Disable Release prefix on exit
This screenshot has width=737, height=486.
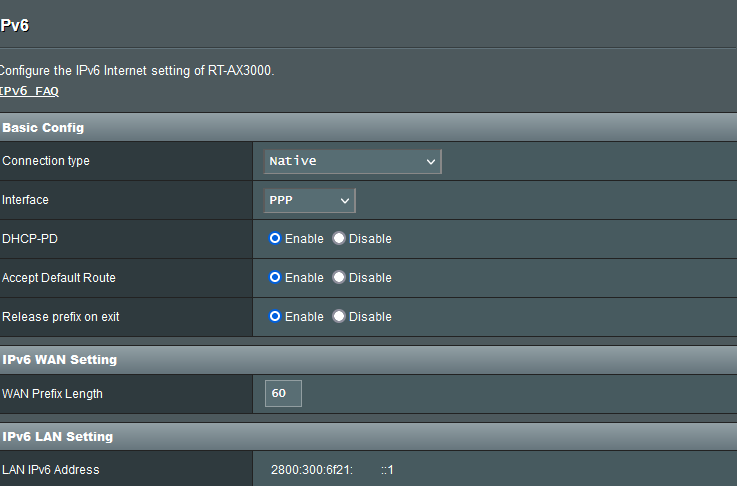[x=339, y=316]
